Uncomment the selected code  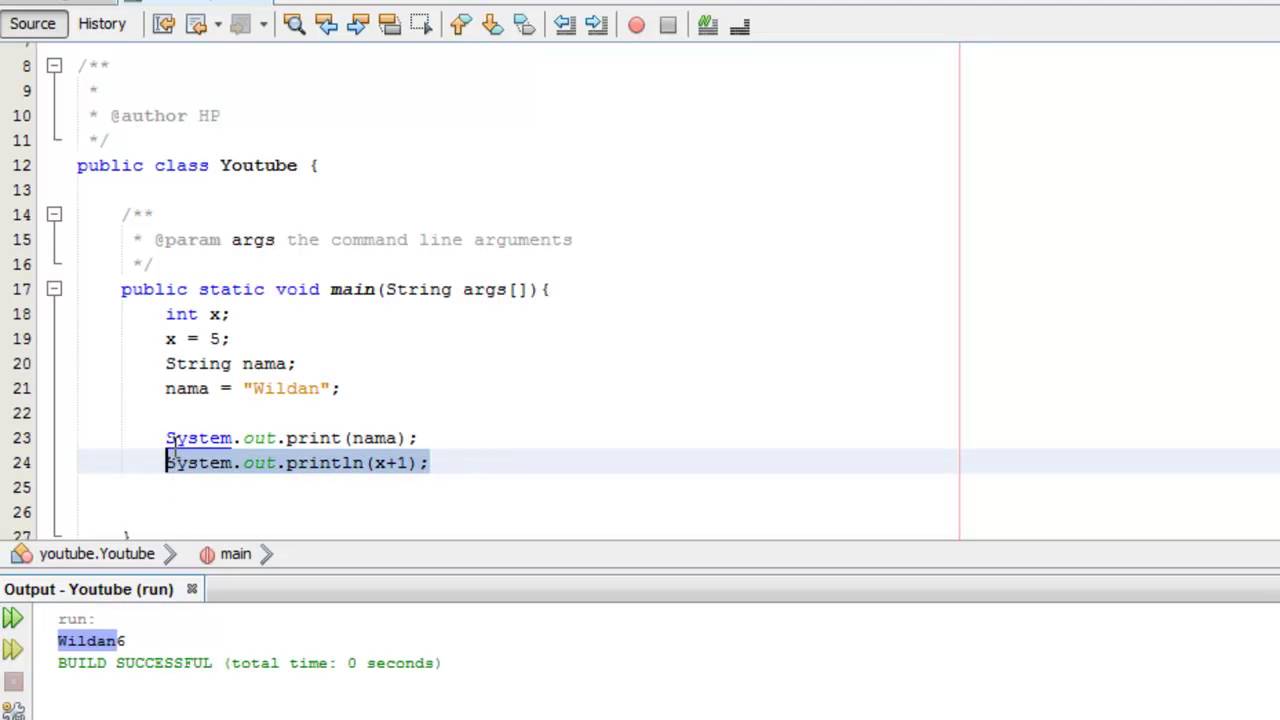tap(740, 25)
